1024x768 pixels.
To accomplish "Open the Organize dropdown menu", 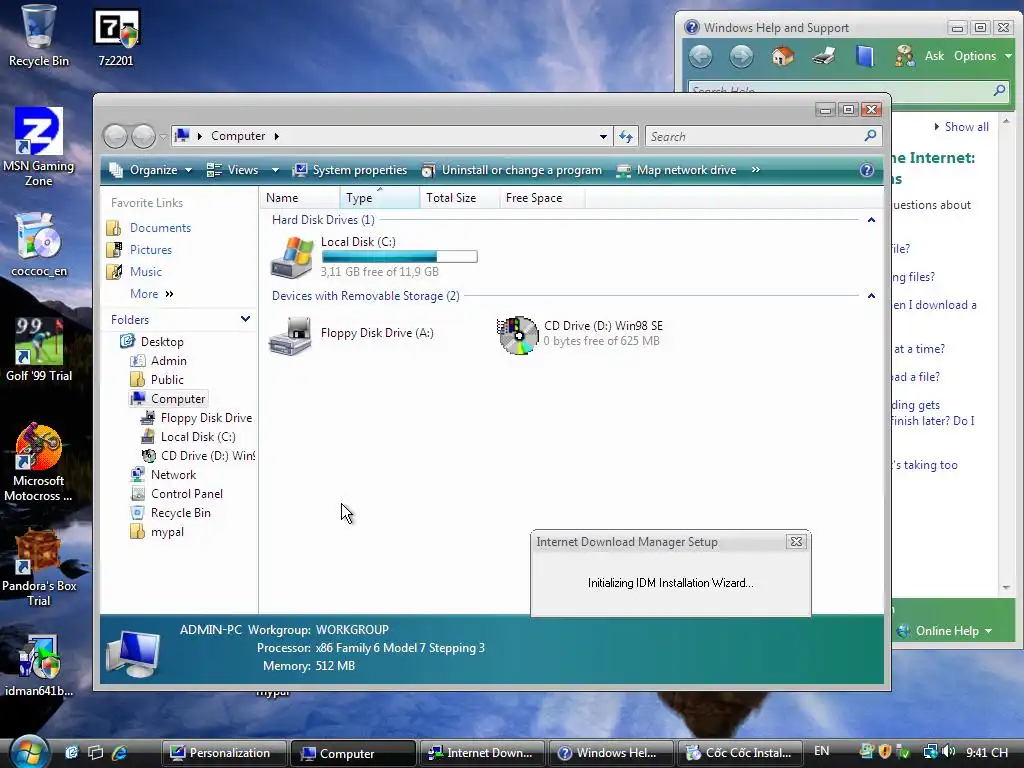I will click(151, 170).
